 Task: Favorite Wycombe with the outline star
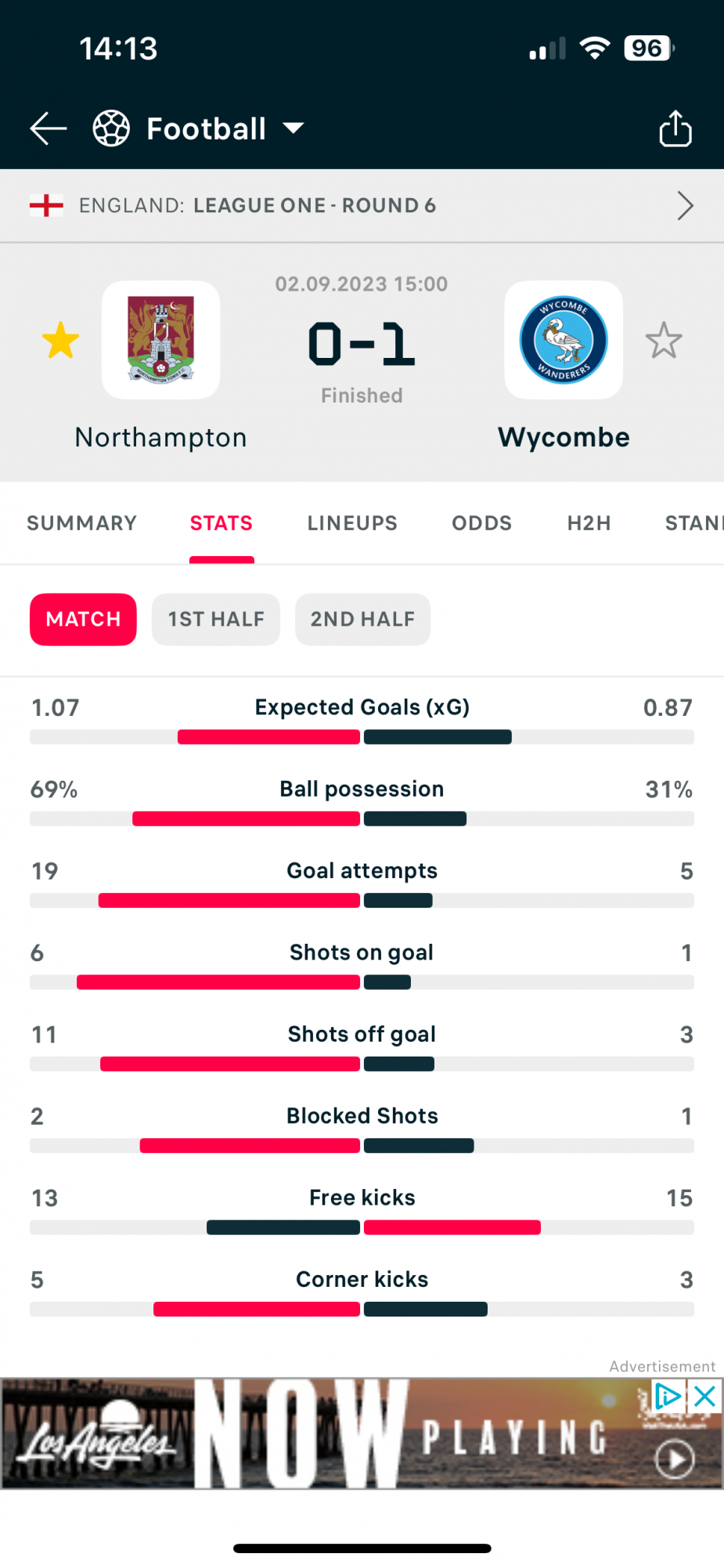[x=664, y=341]
